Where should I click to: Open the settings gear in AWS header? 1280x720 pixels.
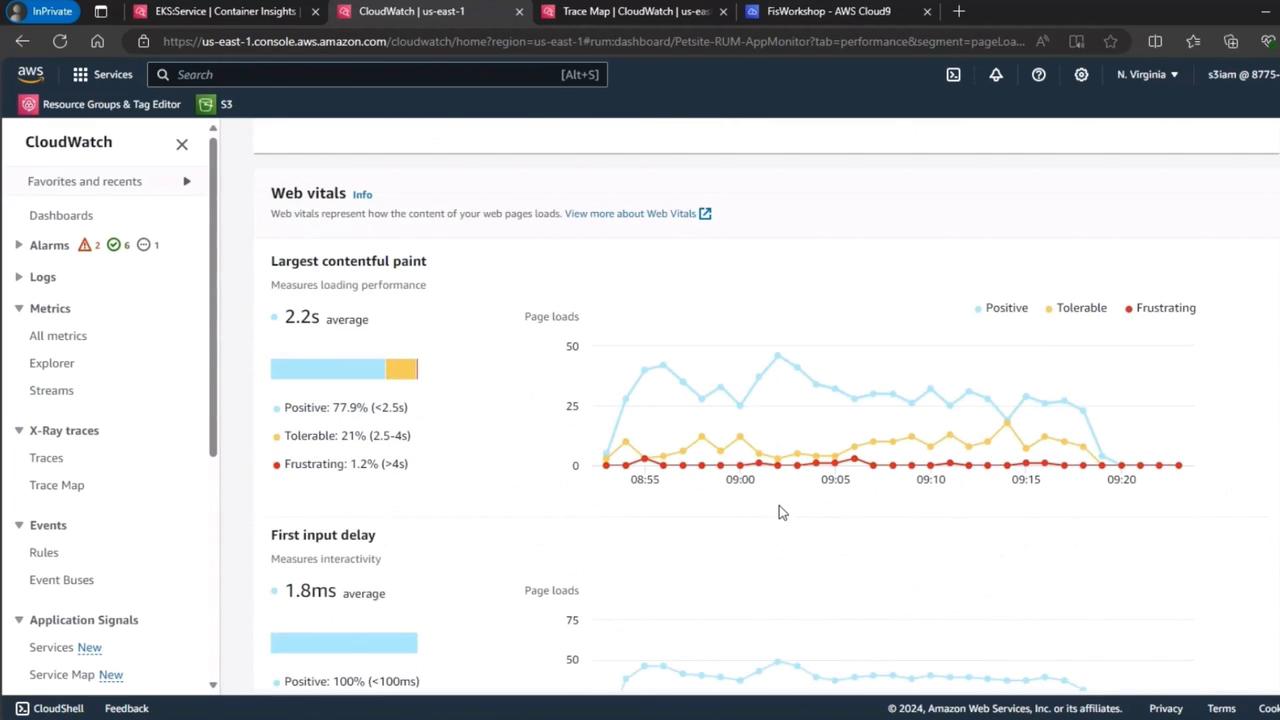[x=1081, y=75]
